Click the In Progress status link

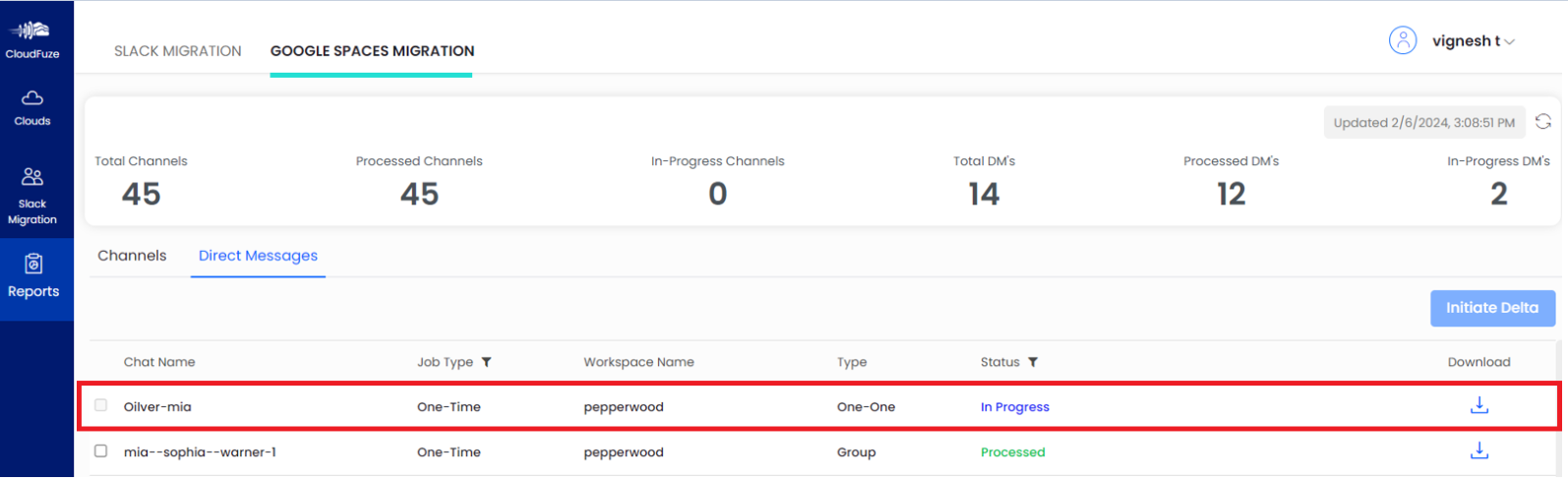click(x=1014, y=407)
